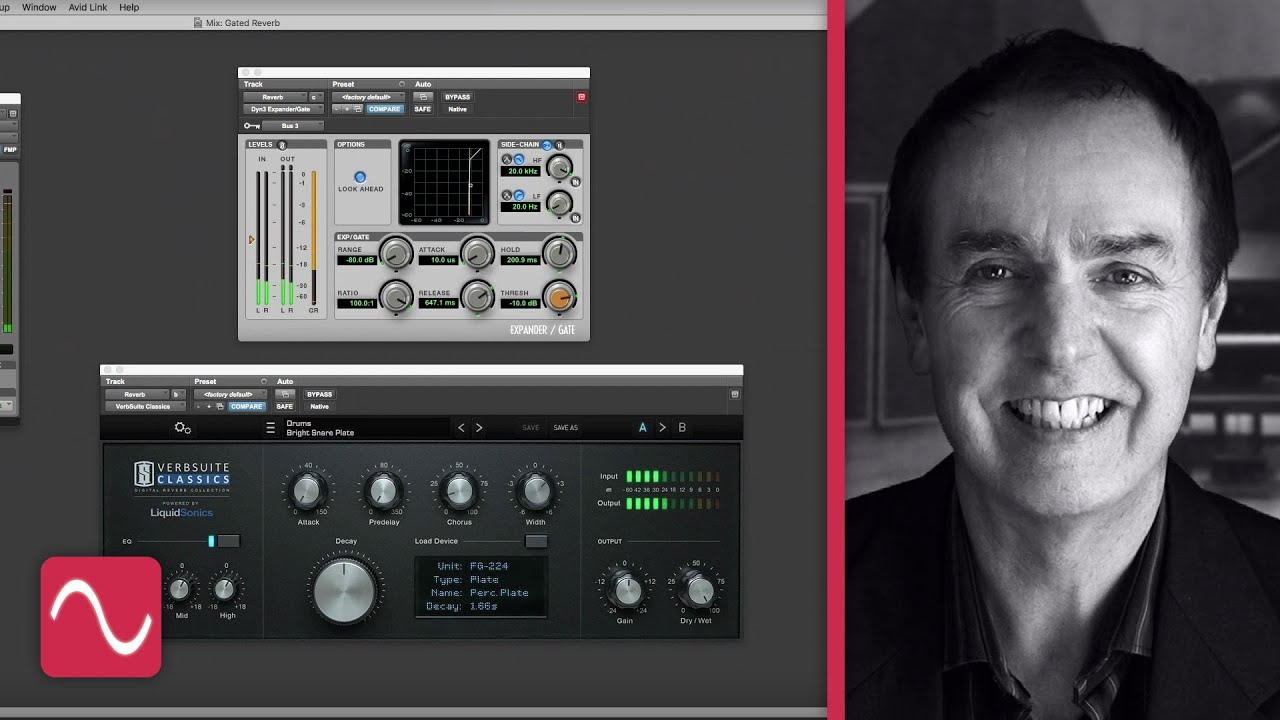This screenshot has width=1280, height=720.
Task: Click SAVE in VerbSuite preset bar
Action: pyautogui.click(x=530, y=427)
